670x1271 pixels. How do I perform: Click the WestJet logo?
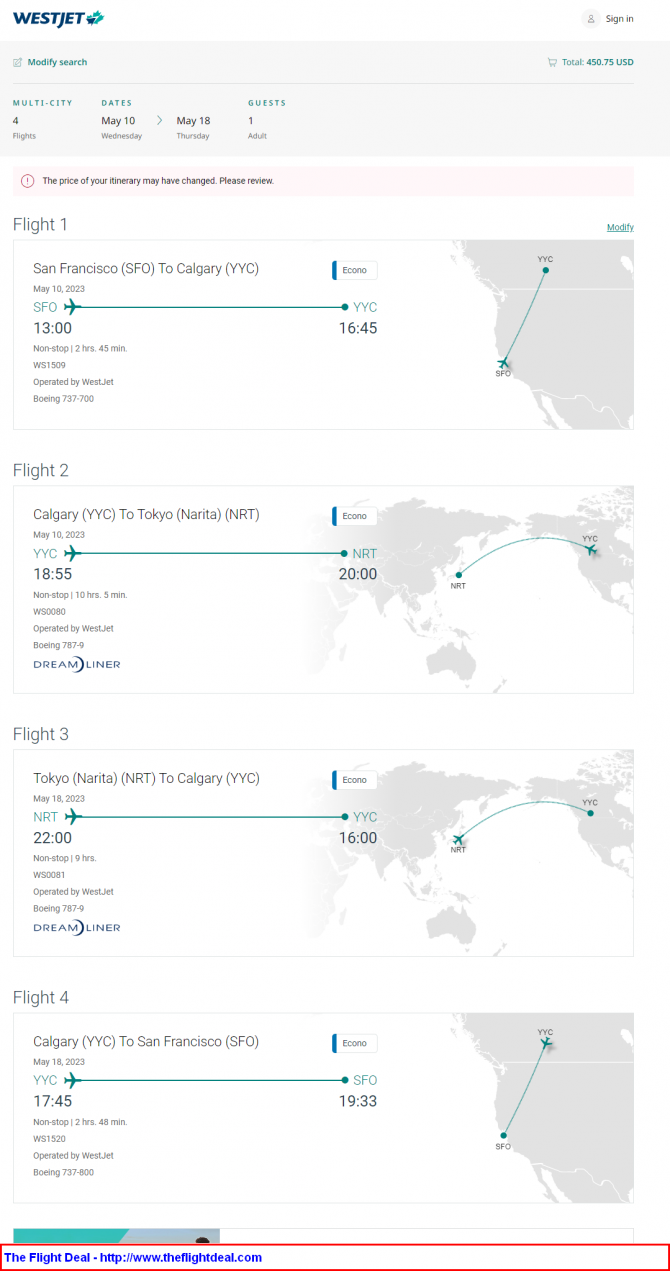[58, 18]
